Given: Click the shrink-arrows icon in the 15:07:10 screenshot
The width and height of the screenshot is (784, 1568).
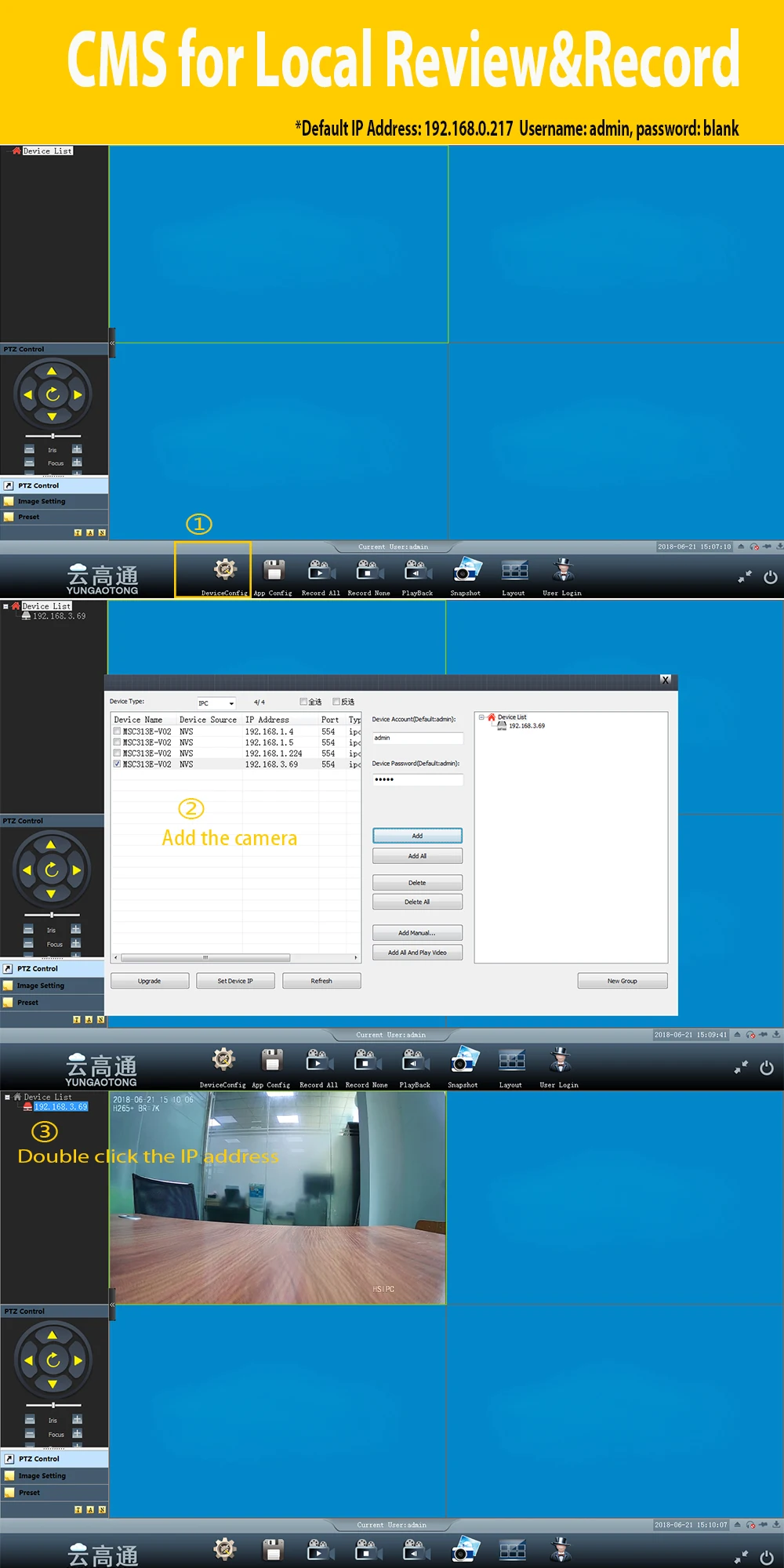Looking at the screenshot, I should point(745,577).
